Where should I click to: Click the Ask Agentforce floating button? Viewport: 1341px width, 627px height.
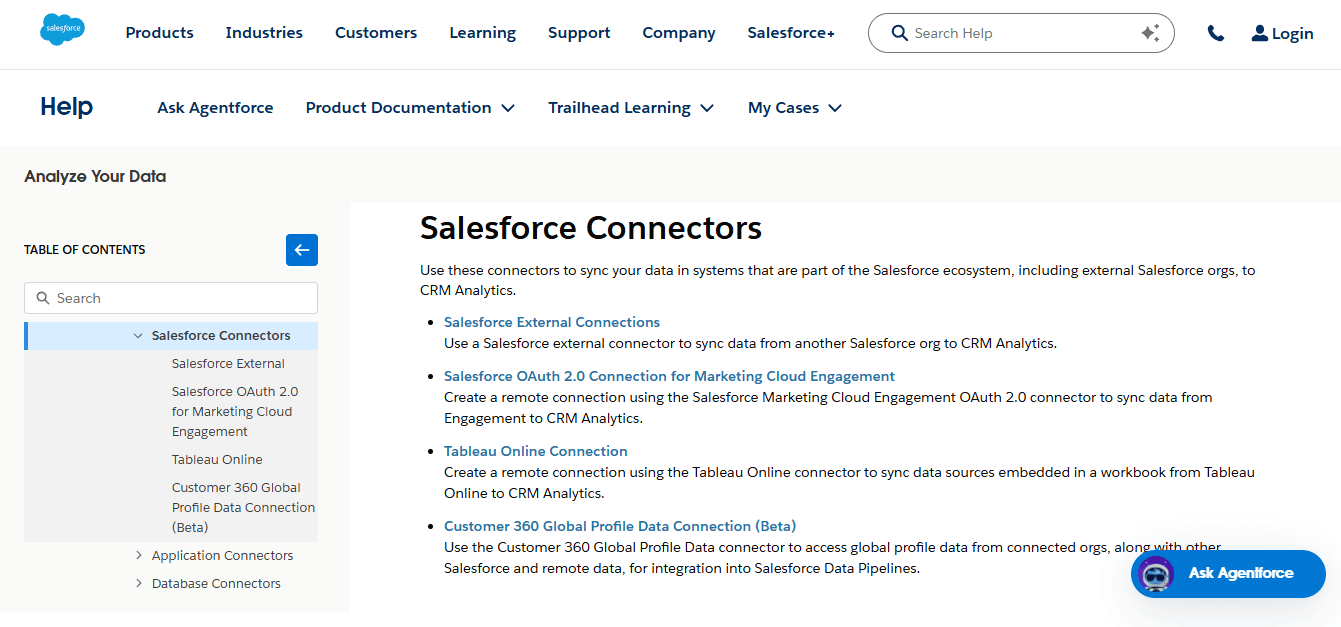point(1228,574)
